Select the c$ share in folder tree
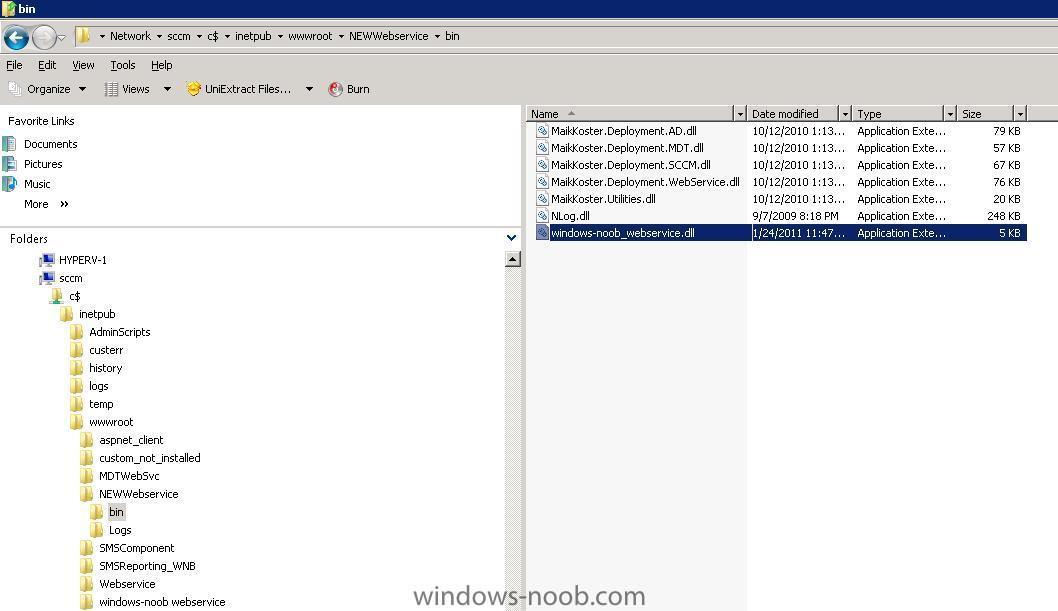Viewport: 1058px width, 611px height. [x=74, y=297]
